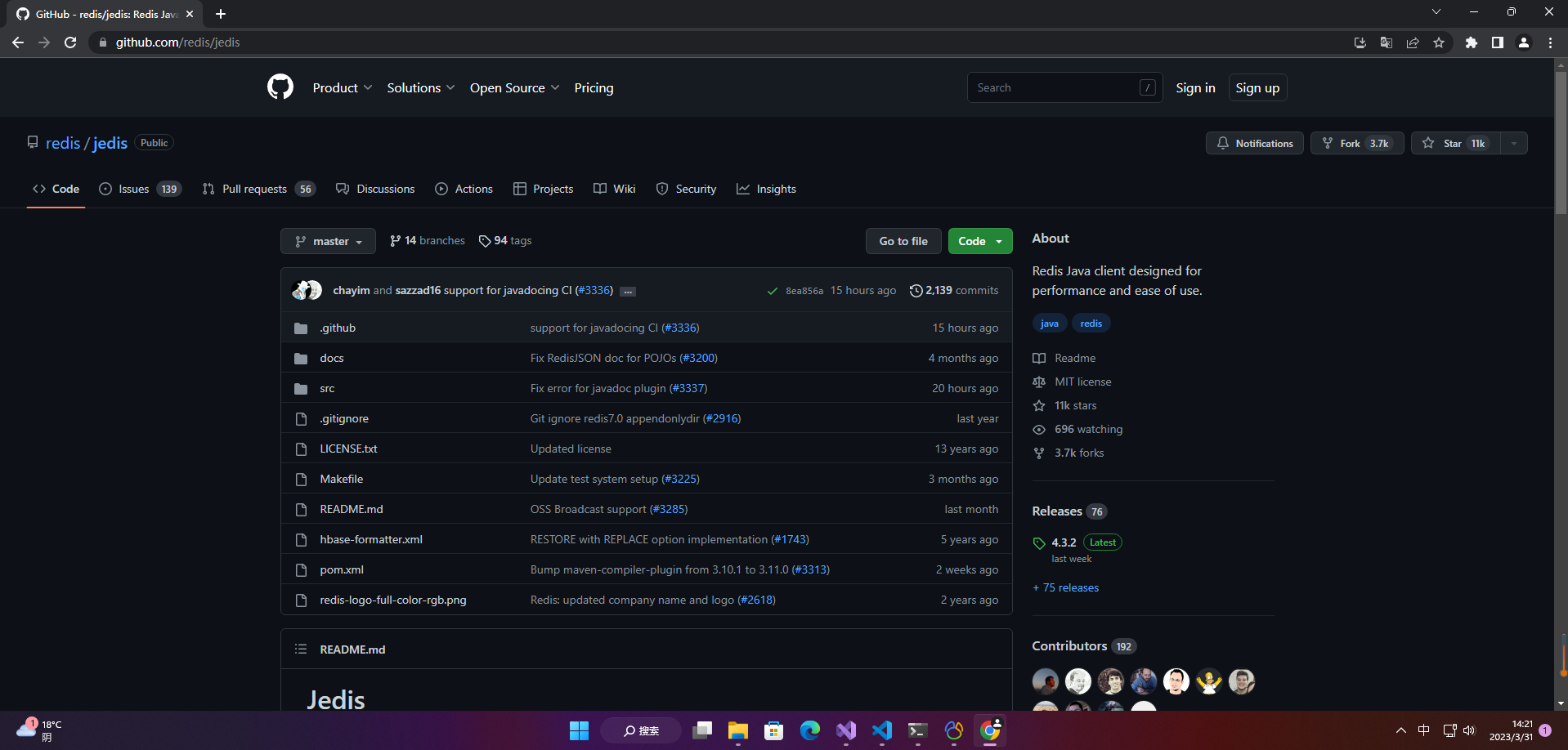This screenshot has height=750, width=1568.
Task: Open the first contributor avatar
Action: click(x=1046, y=681)
